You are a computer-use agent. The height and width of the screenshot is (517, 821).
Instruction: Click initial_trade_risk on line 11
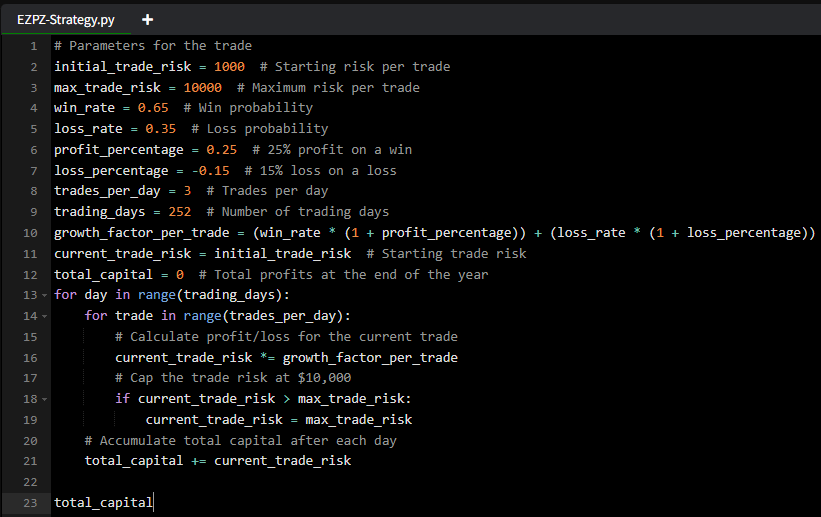[x=283, y=254]
